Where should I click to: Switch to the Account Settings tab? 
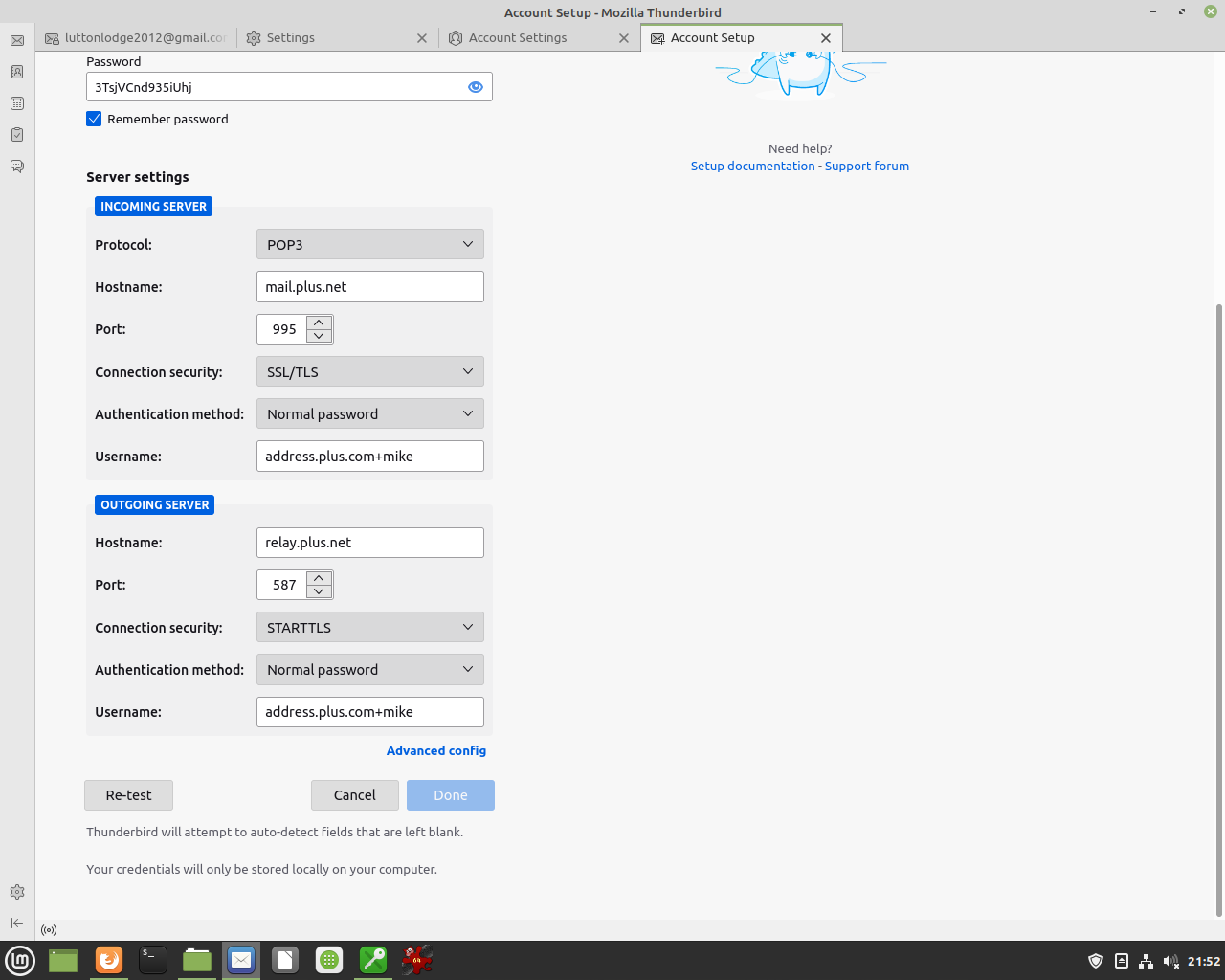[x=518, y=38]
